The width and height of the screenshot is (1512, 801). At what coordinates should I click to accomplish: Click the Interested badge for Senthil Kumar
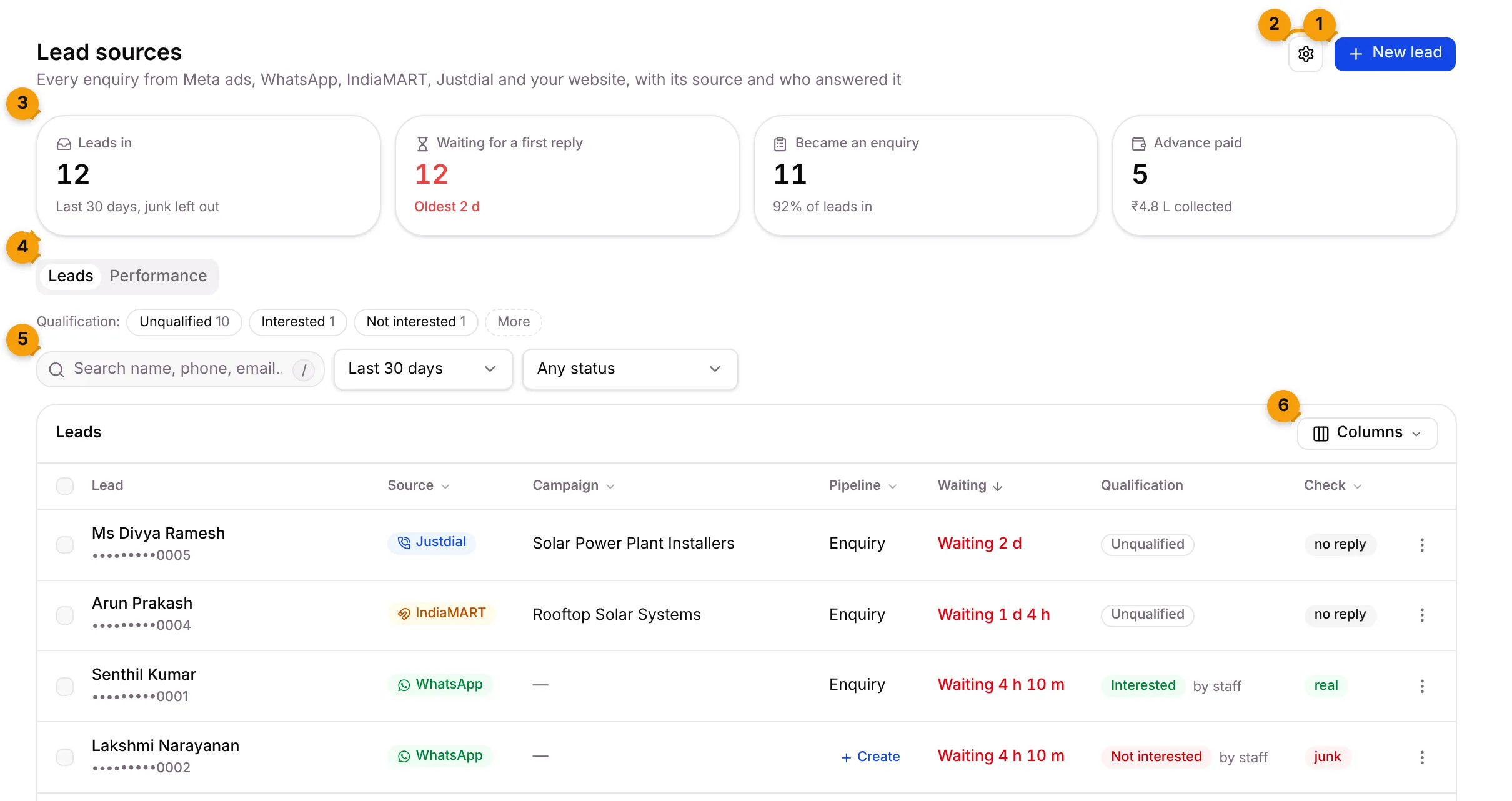(1143, 685)
